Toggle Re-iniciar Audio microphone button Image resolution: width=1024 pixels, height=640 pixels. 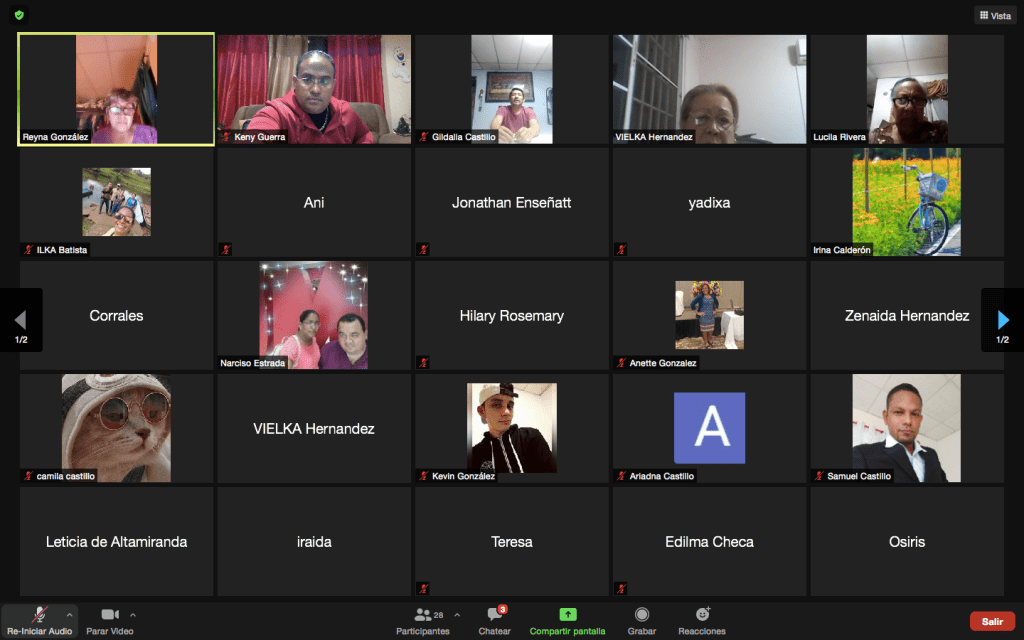pos(39,614)
